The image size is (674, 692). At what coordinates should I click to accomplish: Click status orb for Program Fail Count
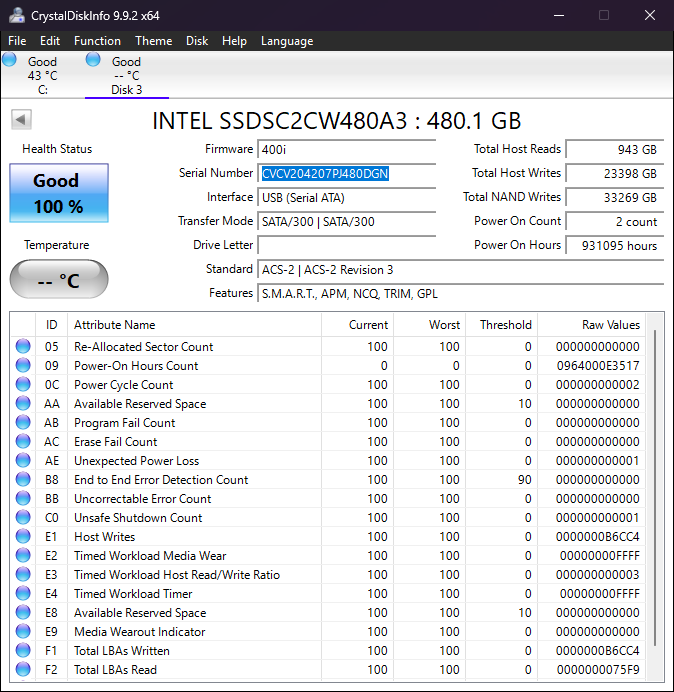tap(23, 422)
